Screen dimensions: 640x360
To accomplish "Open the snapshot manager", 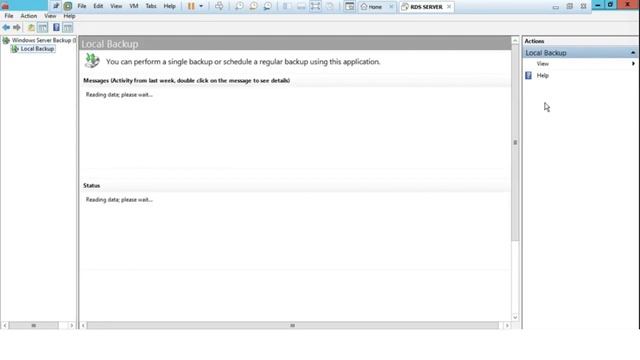I will tap(268, 6).
